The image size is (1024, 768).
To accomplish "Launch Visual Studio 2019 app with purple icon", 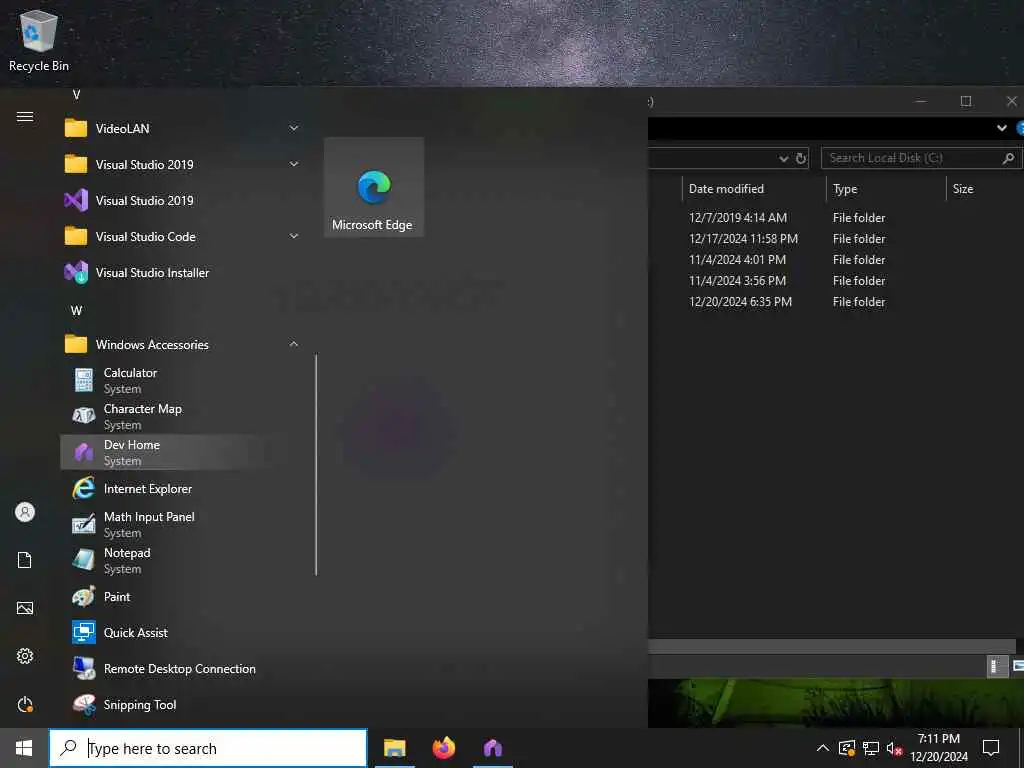I will point(181,200).
